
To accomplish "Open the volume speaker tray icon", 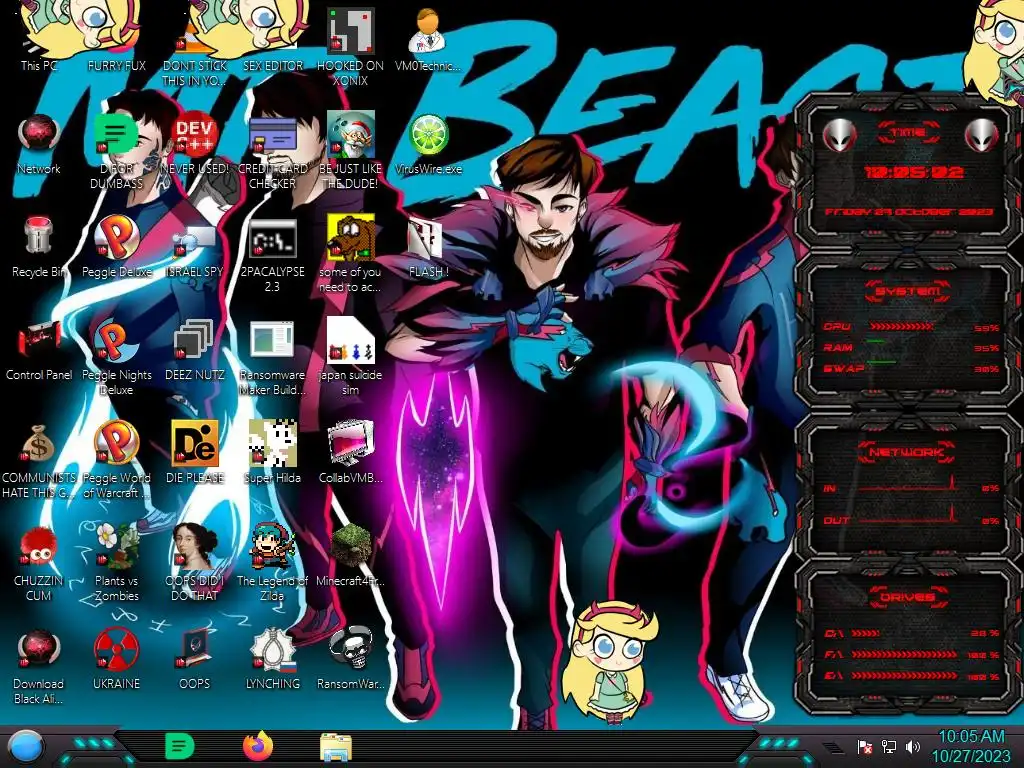I will coord(913,746).
